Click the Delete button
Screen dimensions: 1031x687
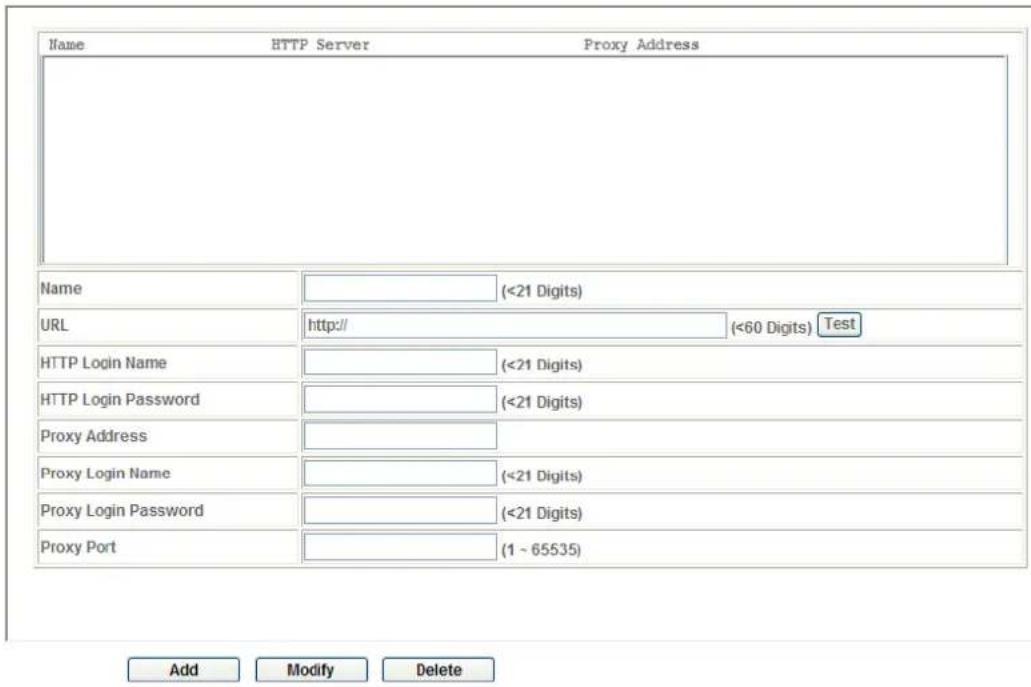439,670
